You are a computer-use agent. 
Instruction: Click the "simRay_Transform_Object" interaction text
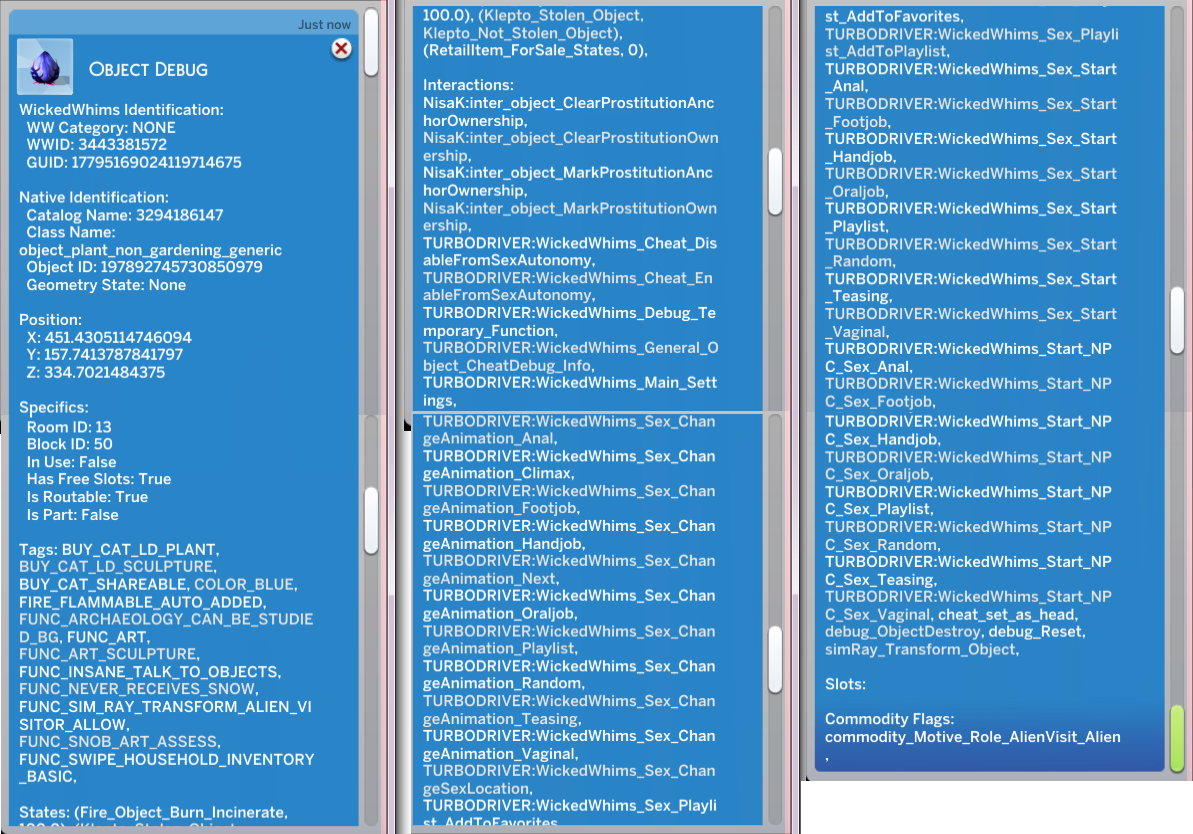tap(922, 649)
